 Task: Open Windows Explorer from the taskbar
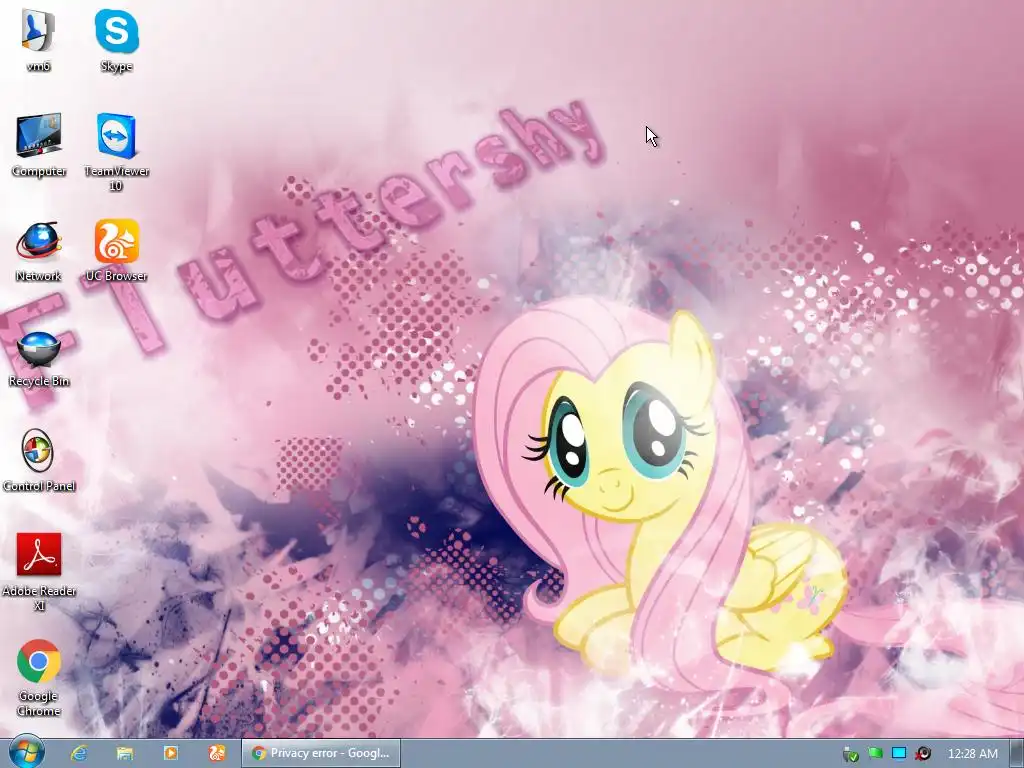tap(125, 754)
